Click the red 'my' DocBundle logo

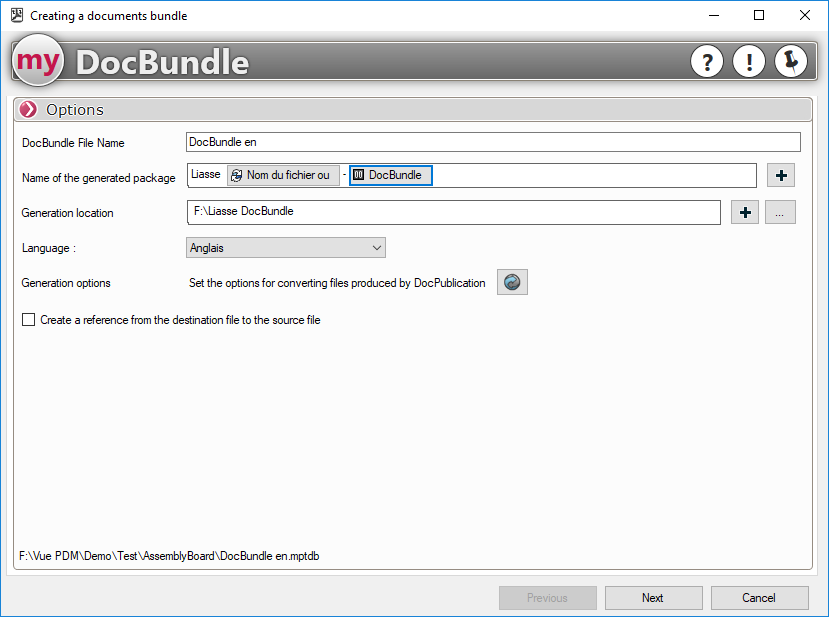[x=38, y=62]
